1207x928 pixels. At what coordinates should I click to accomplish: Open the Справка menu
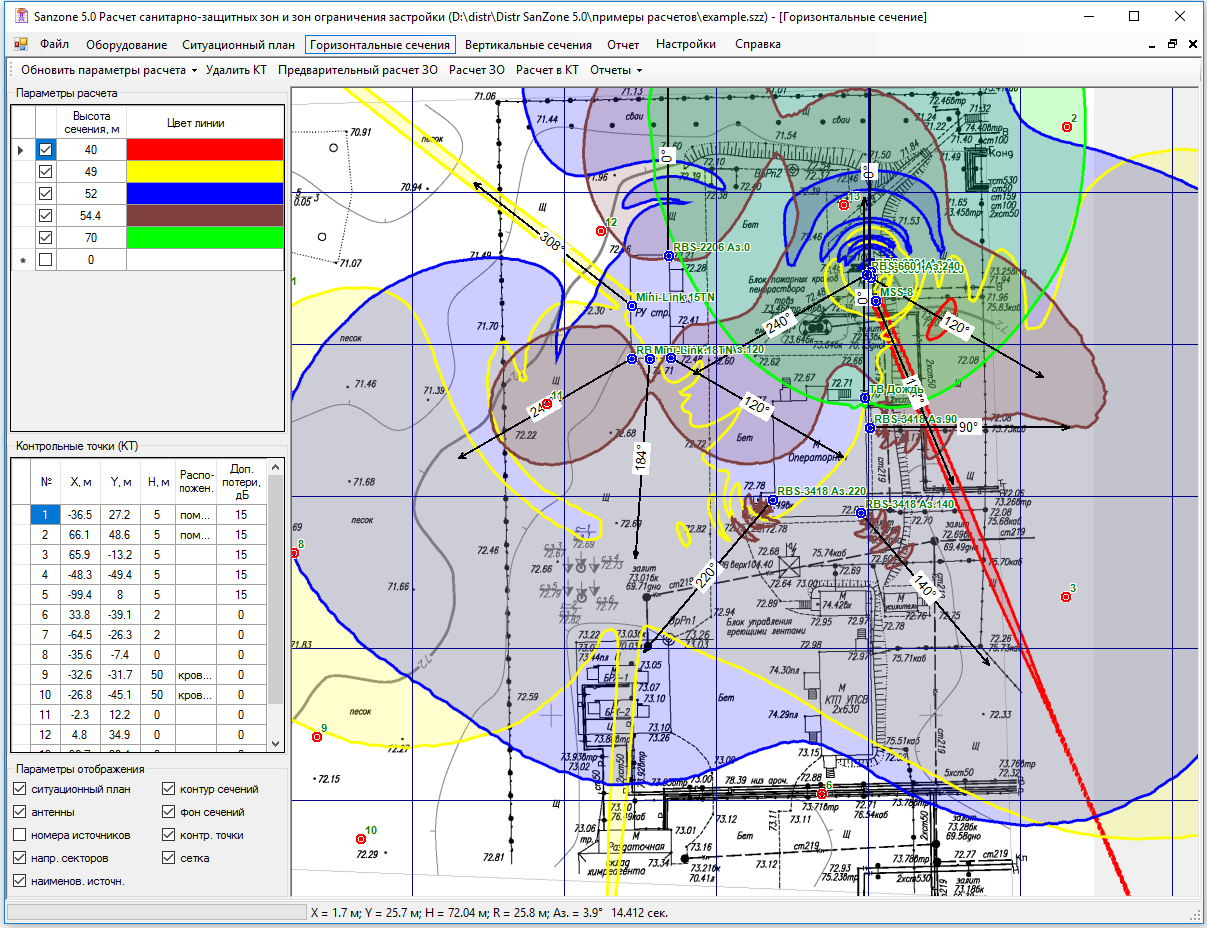pos(758,45)
